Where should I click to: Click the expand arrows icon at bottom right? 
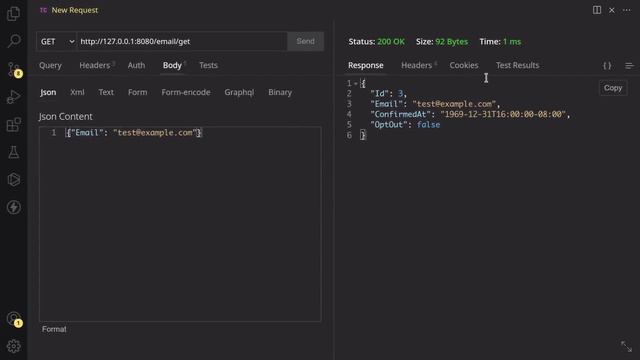[626, 346]
